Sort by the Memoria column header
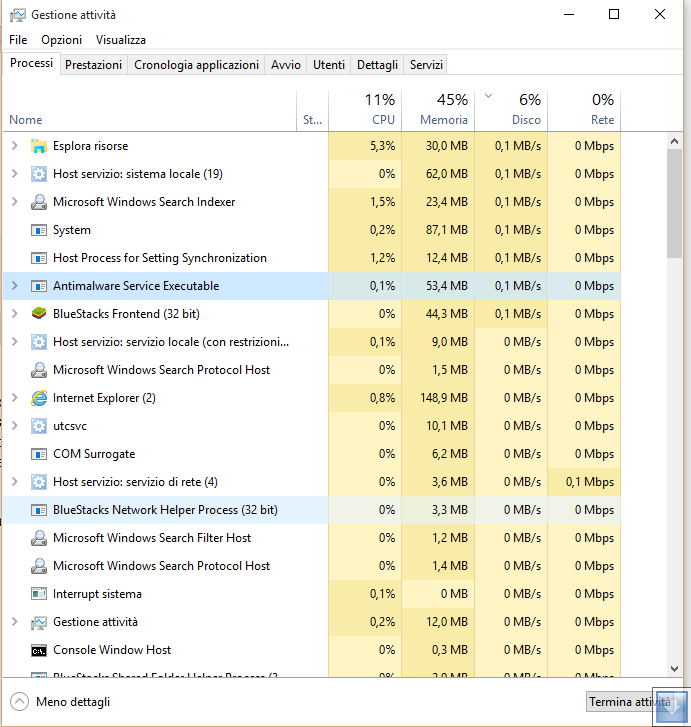 coord(438,110)
